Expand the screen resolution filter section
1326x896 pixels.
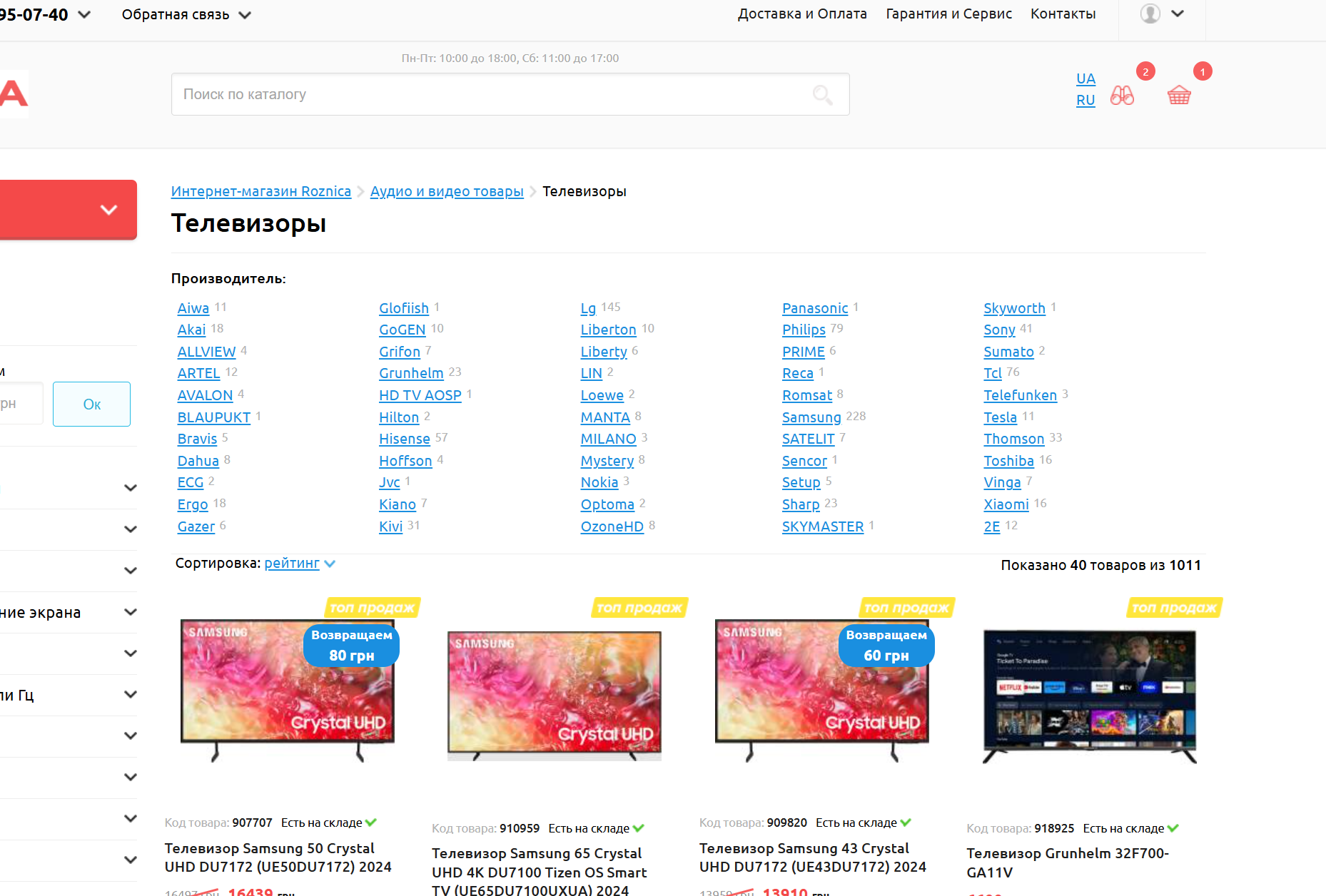(69, 612)
